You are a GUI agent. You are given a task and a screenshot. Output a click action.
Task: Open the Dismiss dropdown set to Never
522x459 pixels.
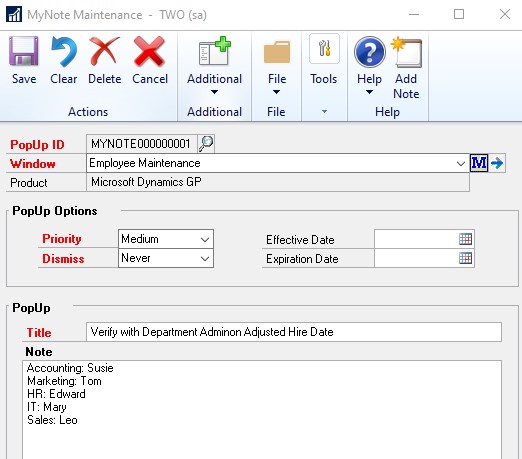pyautogui.click(x=166, y=258)
